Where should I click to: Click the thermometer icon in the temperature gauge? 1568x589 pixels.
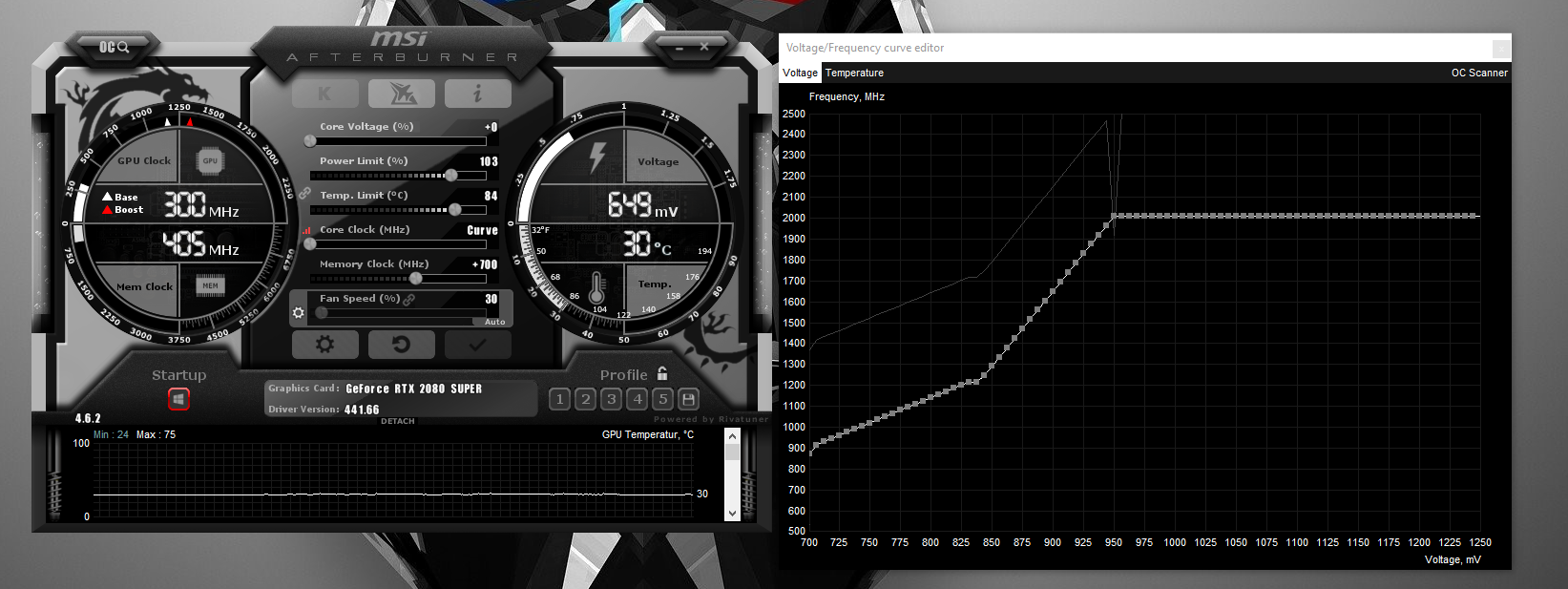597,286
